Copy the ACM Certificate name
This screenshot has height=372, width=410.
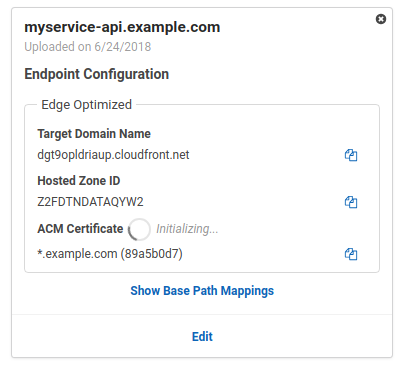point(351,254)
